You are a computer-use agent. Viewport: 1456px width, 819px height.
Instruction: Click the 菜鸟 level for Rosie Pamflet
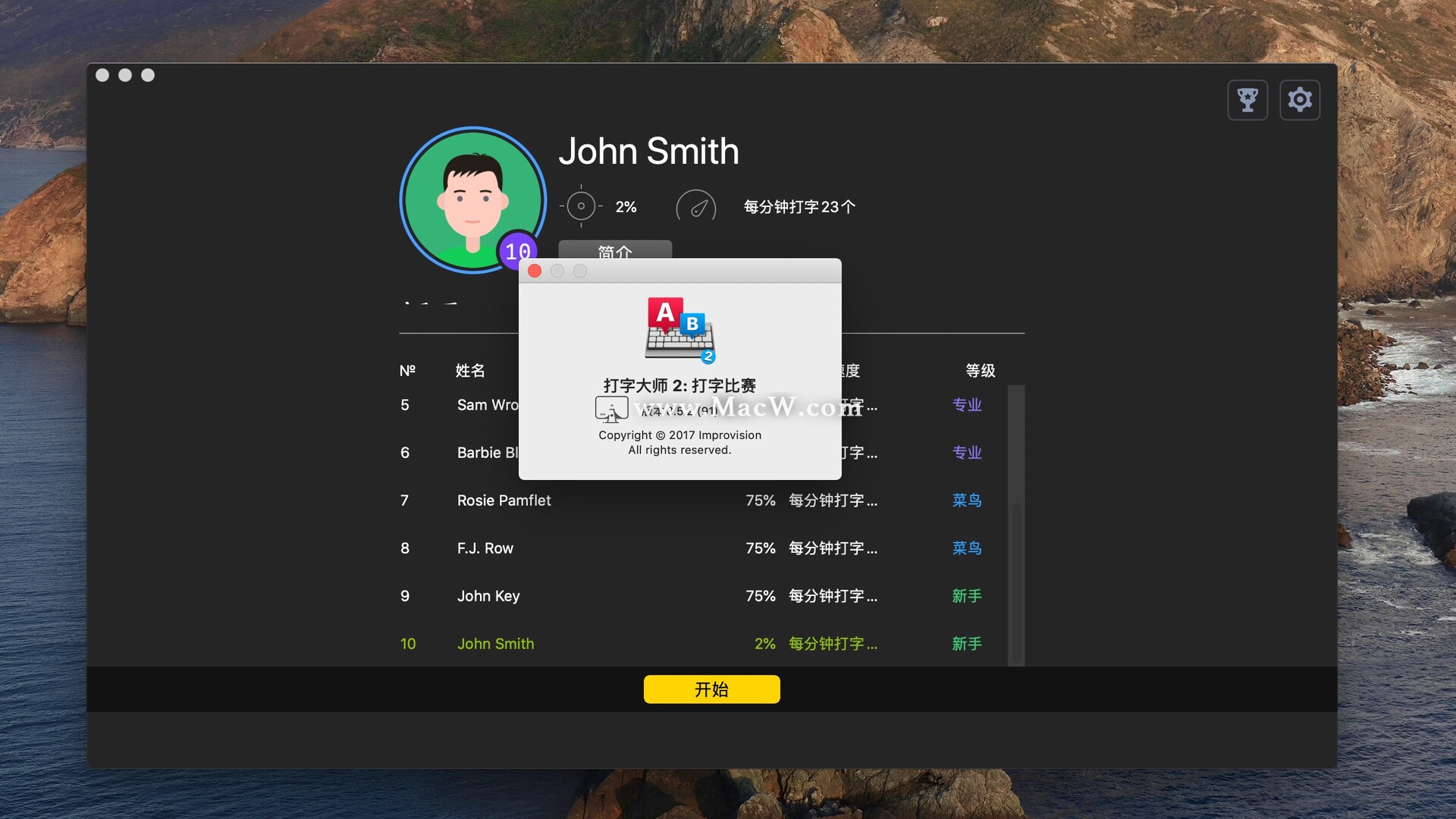(967, 500)
